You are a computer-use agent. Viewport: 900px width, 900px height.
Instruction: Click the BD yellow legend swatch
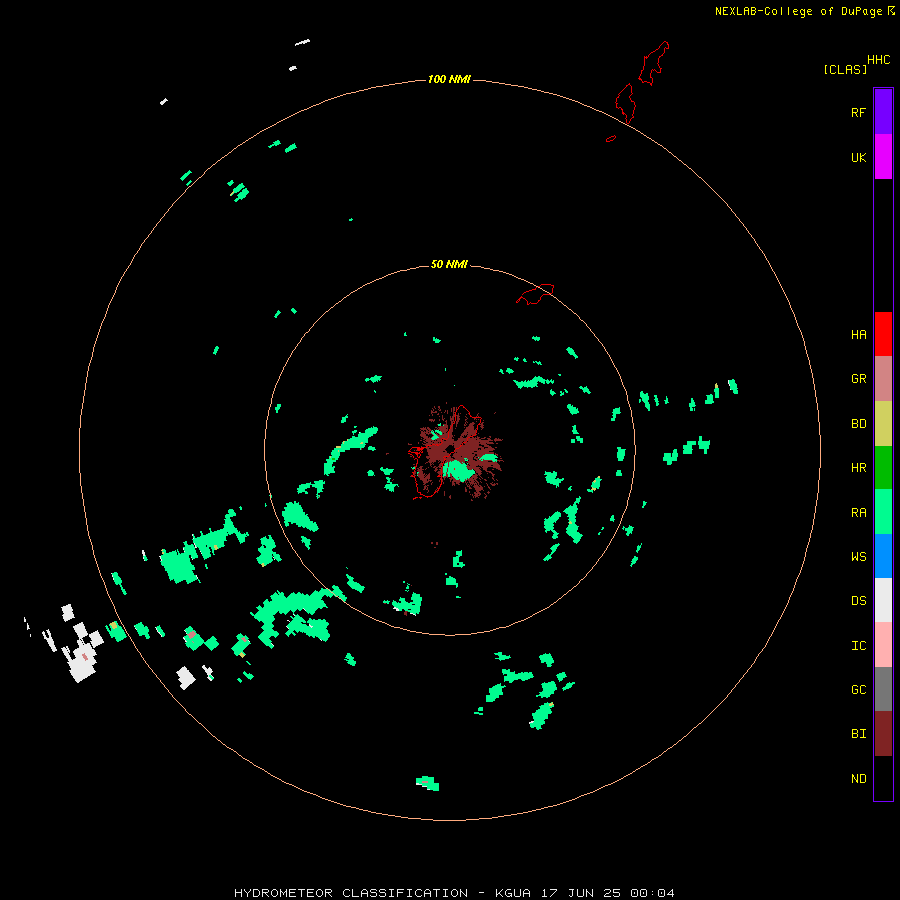[x=883, y=424]
